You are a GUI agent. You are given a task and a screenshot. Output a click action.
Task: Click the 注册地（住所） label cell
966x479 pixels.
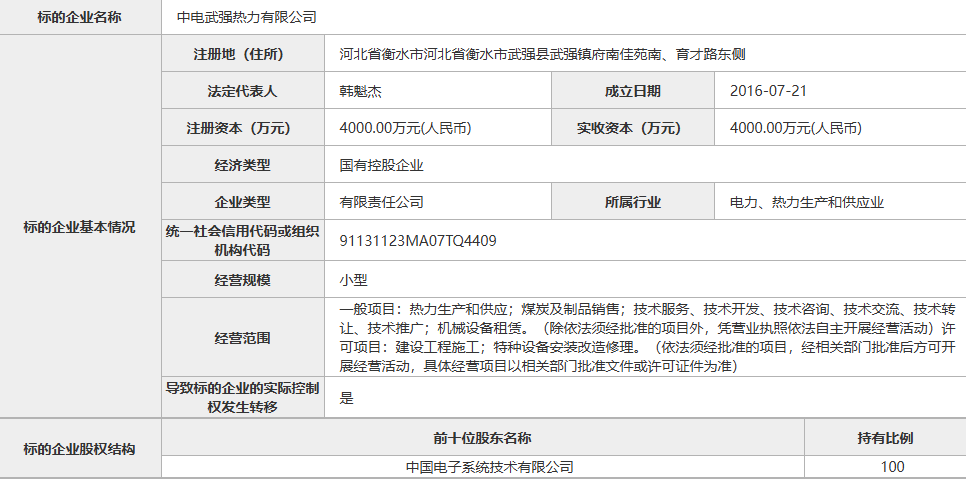tap(242, 54)
